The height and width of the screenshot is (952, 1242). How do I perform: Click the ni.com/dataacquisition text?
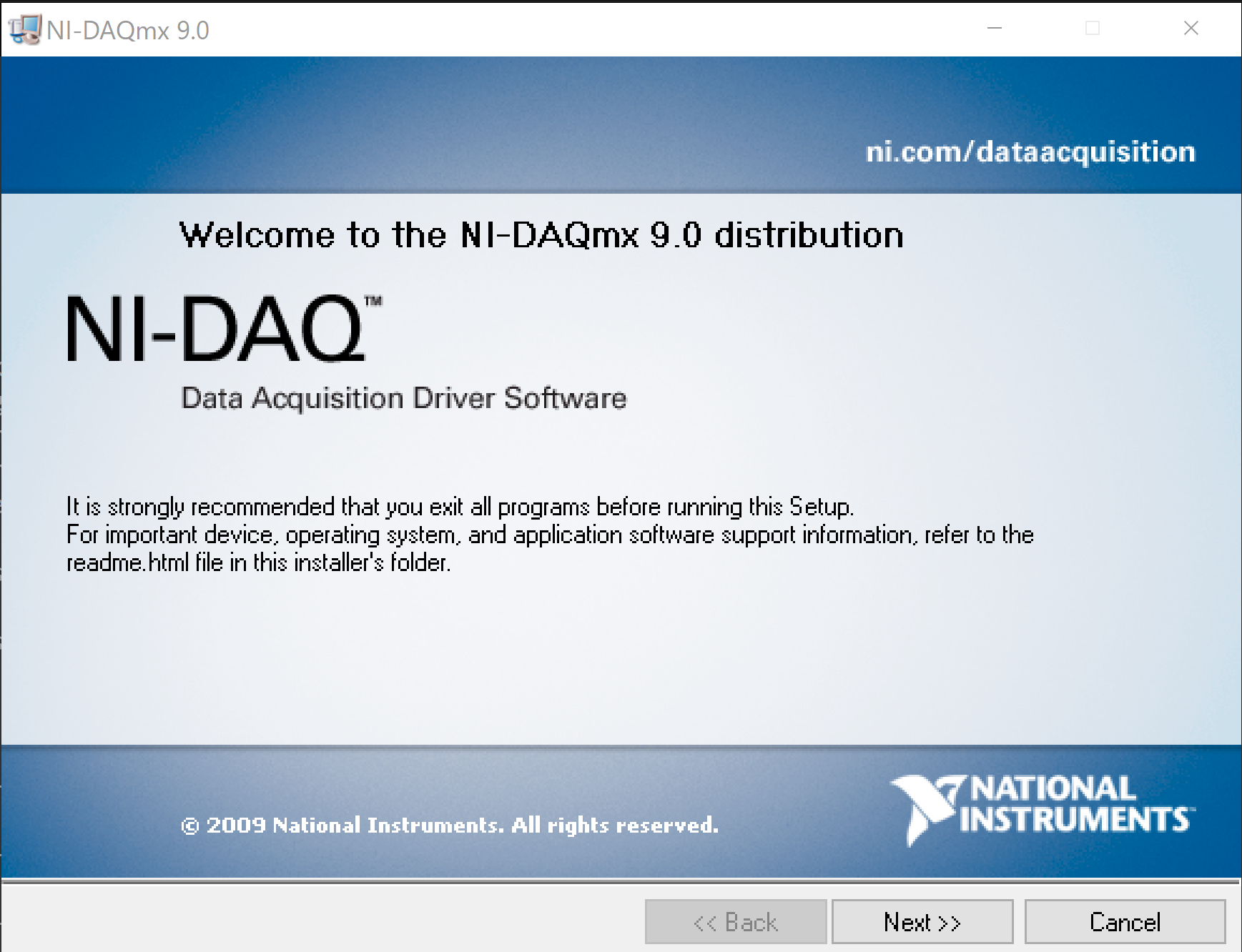(1030, 152)
